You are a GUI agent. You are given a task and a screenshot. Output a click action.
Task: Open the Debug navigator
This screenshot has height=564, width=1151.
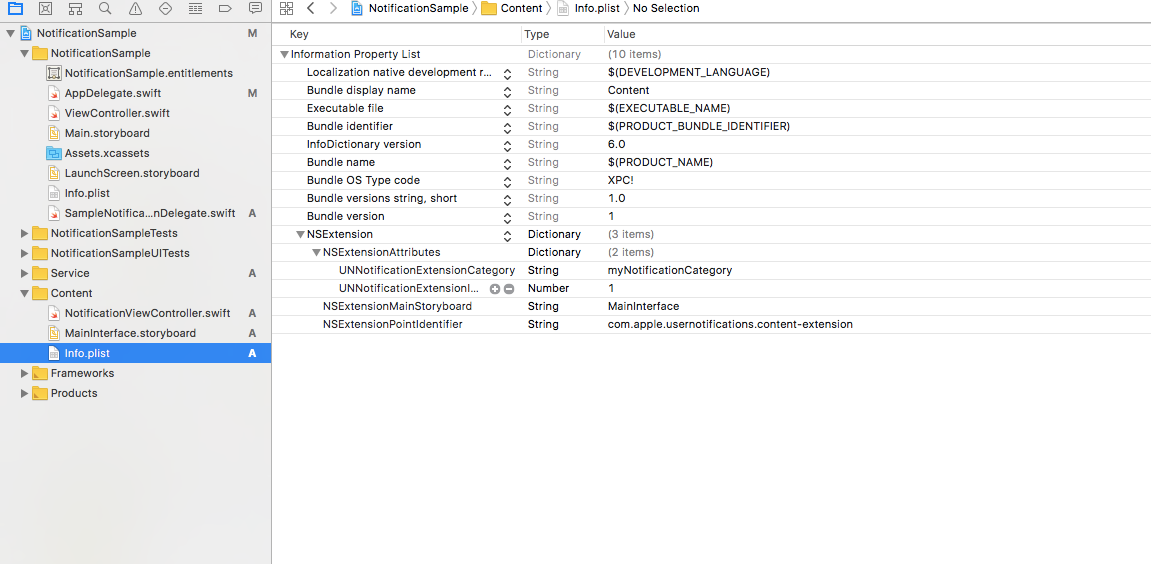tap(195, 9)
